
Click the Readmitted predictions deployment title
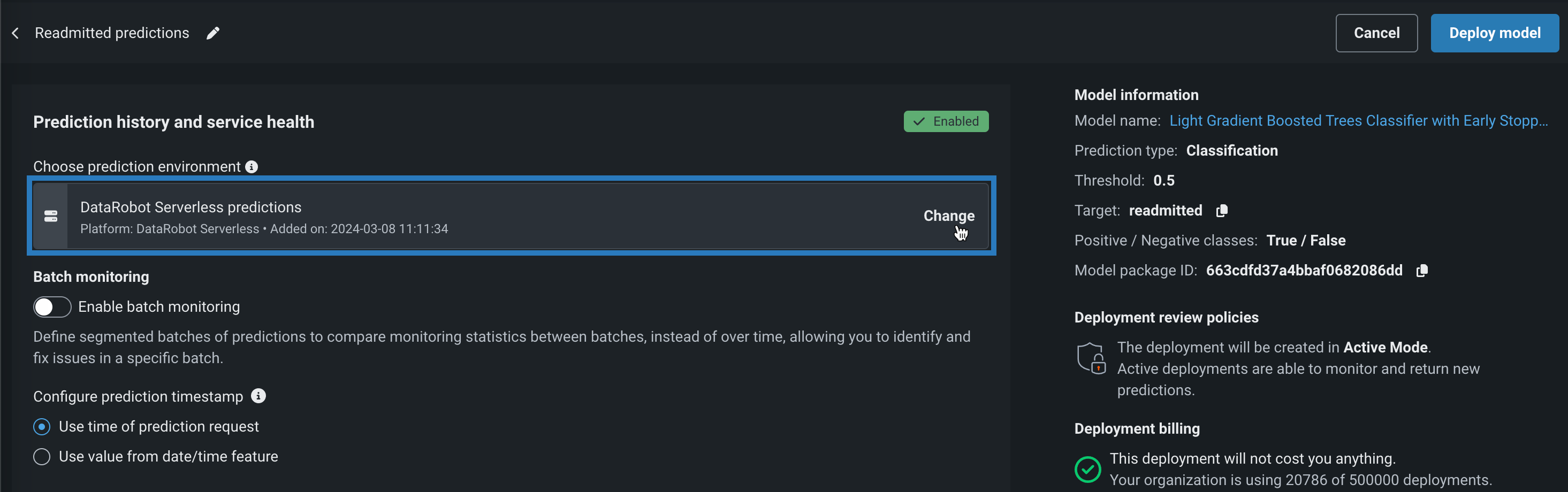(112, 33)
